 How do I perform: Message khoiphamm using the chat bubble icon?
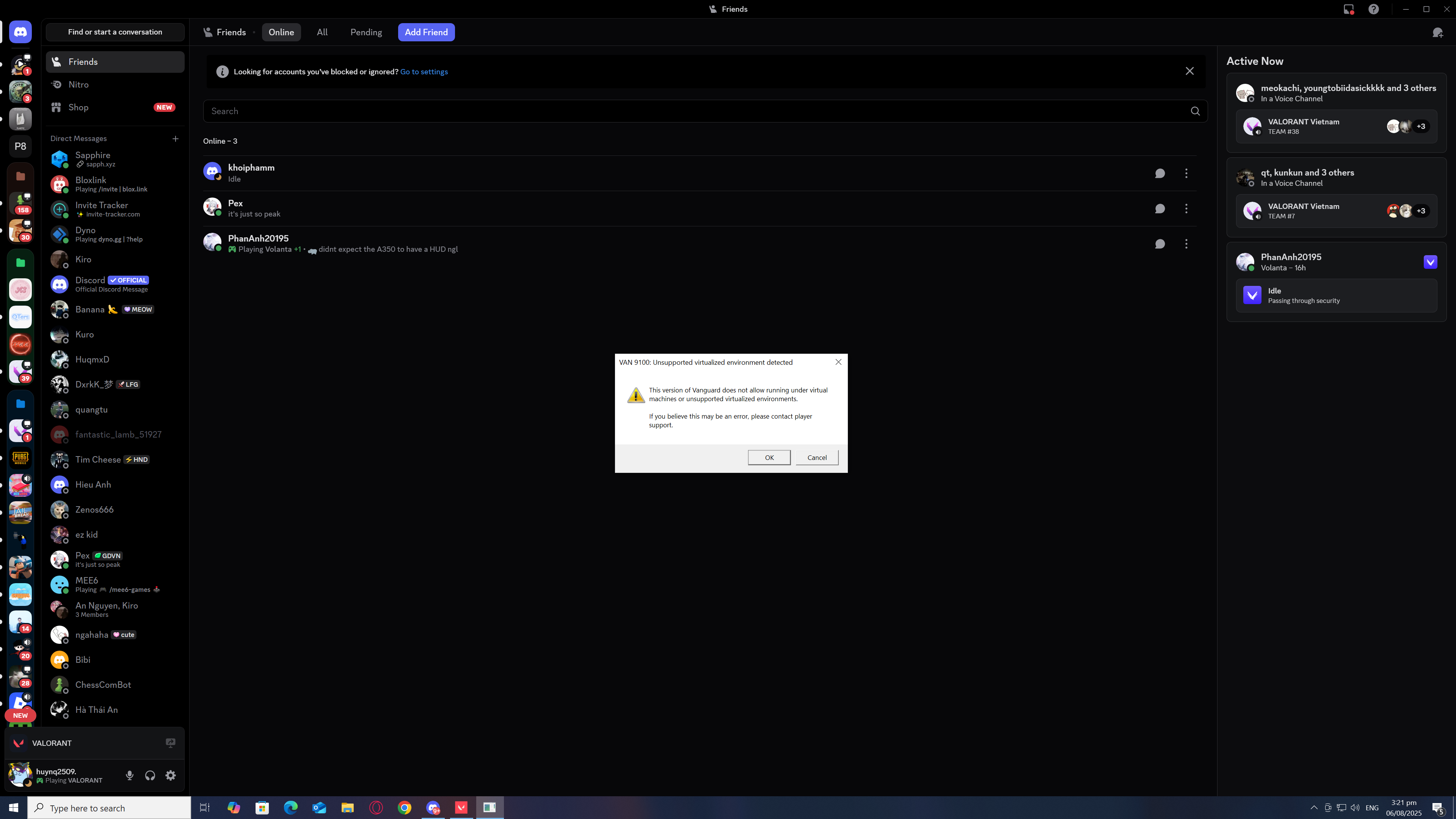click(x=1160, y=174)
